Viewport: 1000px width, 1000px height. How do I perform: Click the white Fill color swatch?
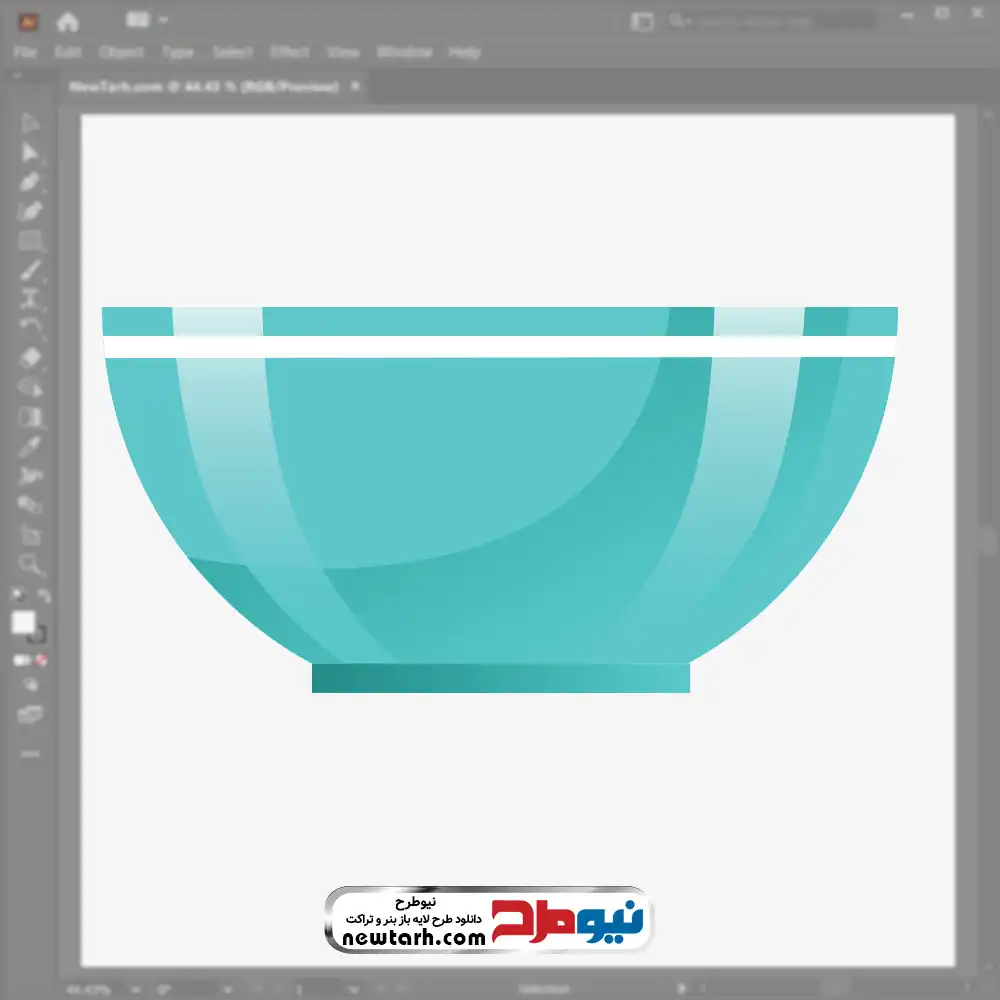click(23, 623)
